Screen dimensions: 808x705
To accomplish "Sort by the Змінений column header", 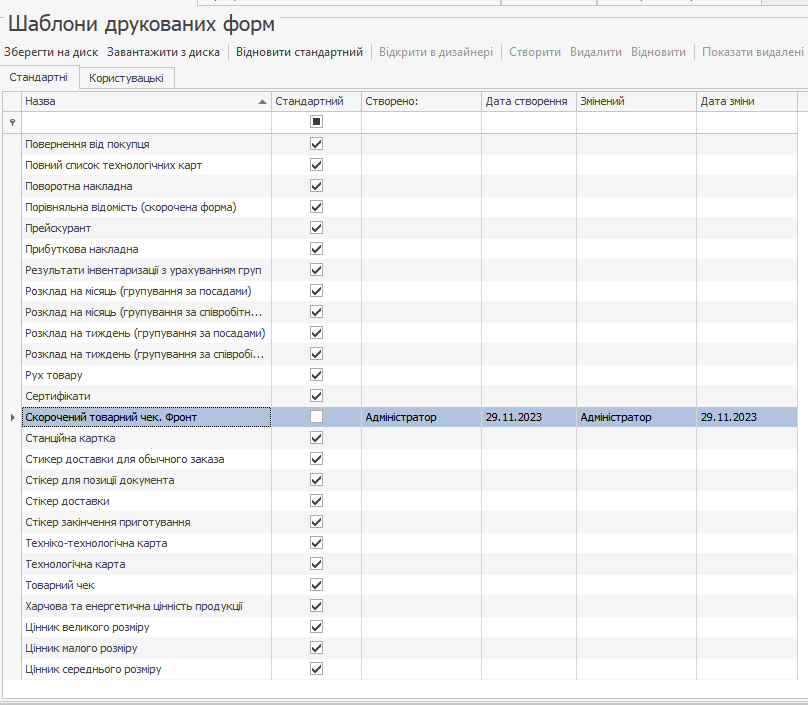I will coord(634,101).
